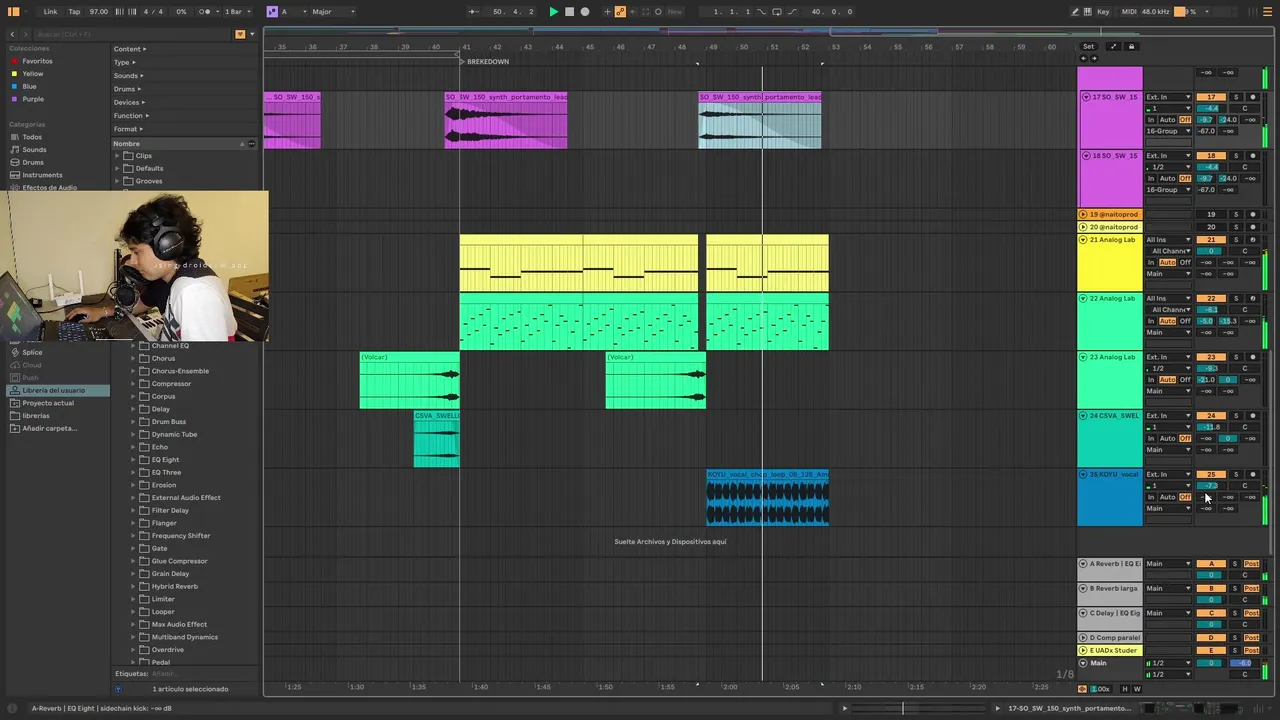Viewport: 1280px width, 720px height.
Task: Set track 17 monitor to In
Action: (x=1151, y=120)
